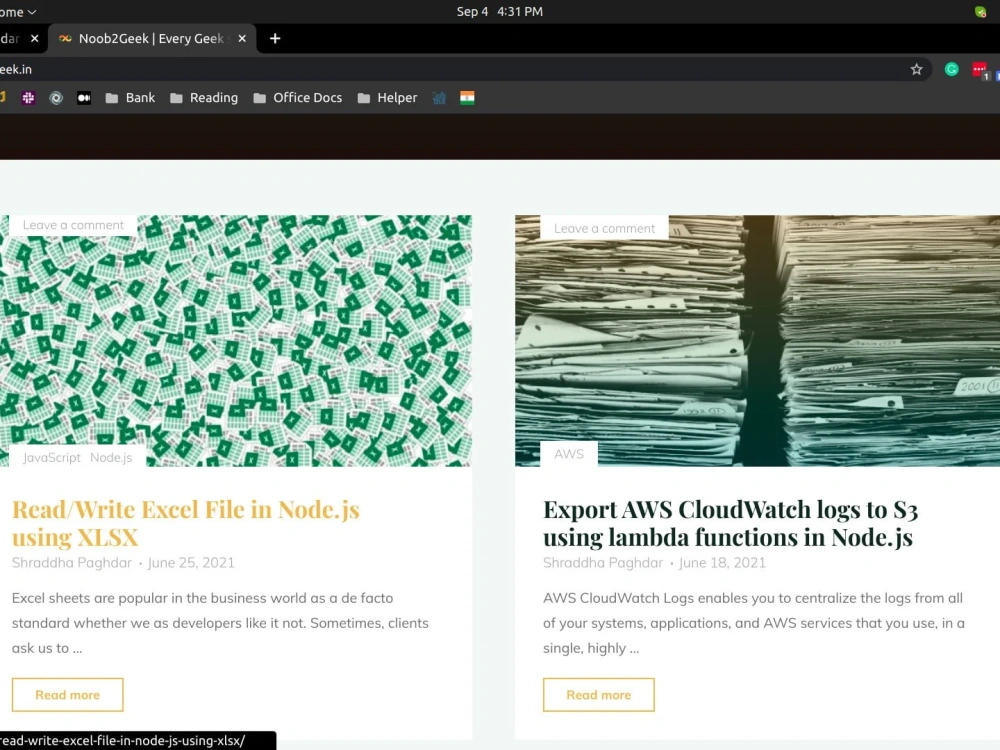This screenshot has height=750, width=1000.
Task: View author Shraddha Paghdar on CloudWatch post
Action: [603, 562]
